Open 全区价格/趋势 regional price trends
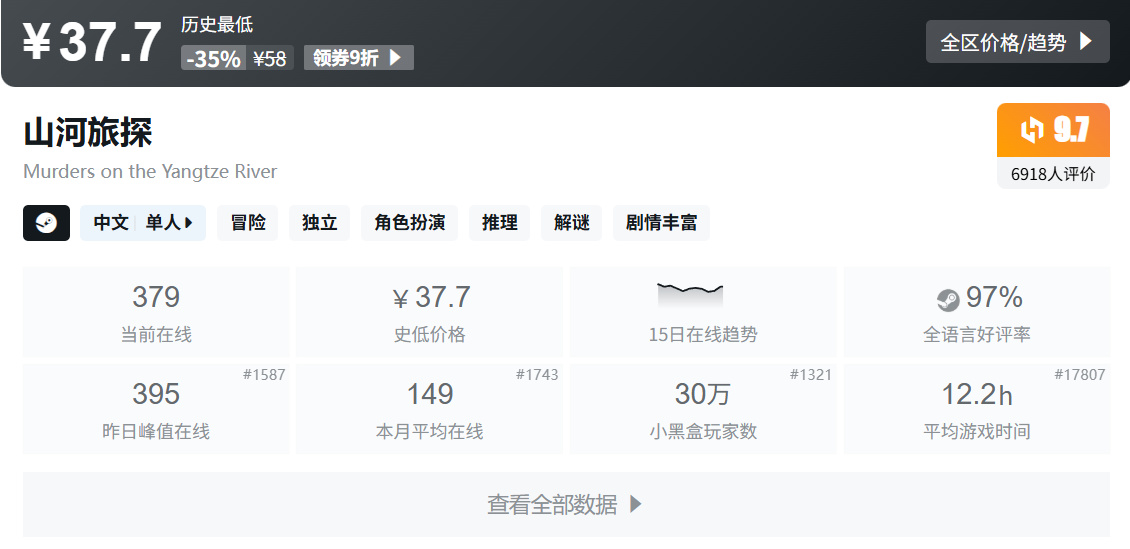 [1017, 42]
